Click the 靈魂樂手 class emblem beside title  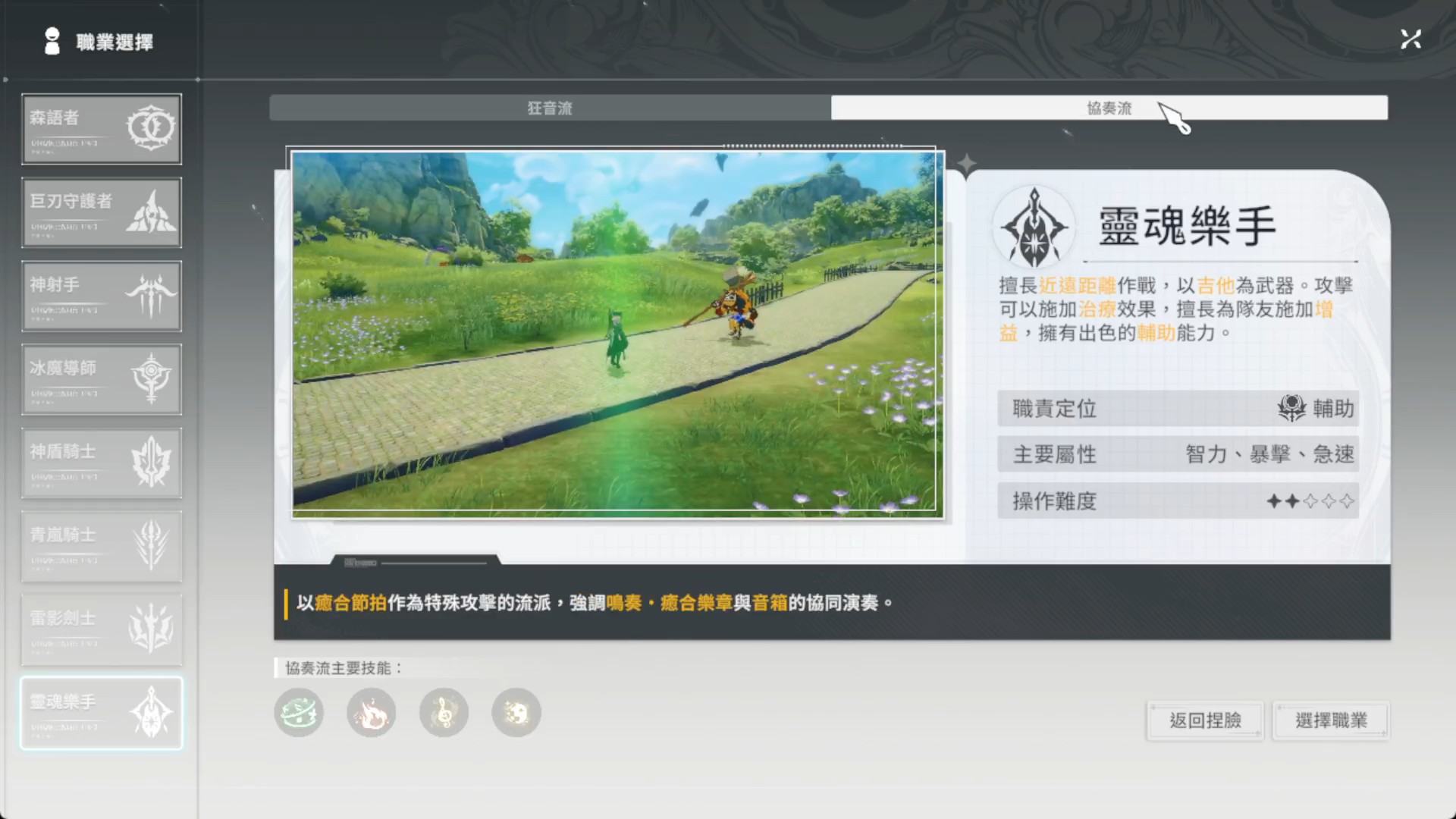click(x=1034, y=227)
